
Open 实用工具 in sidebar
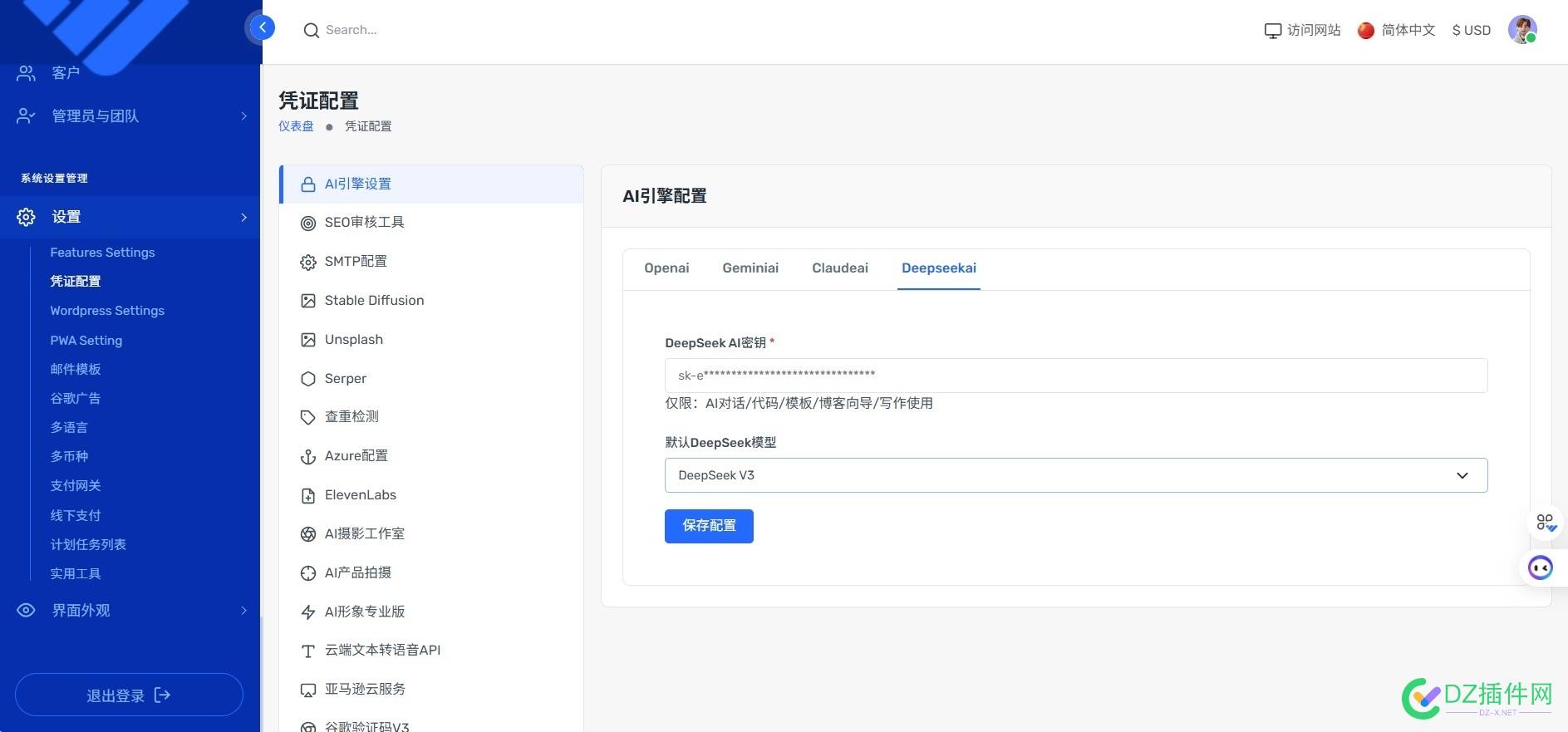[x=76, y=573]
